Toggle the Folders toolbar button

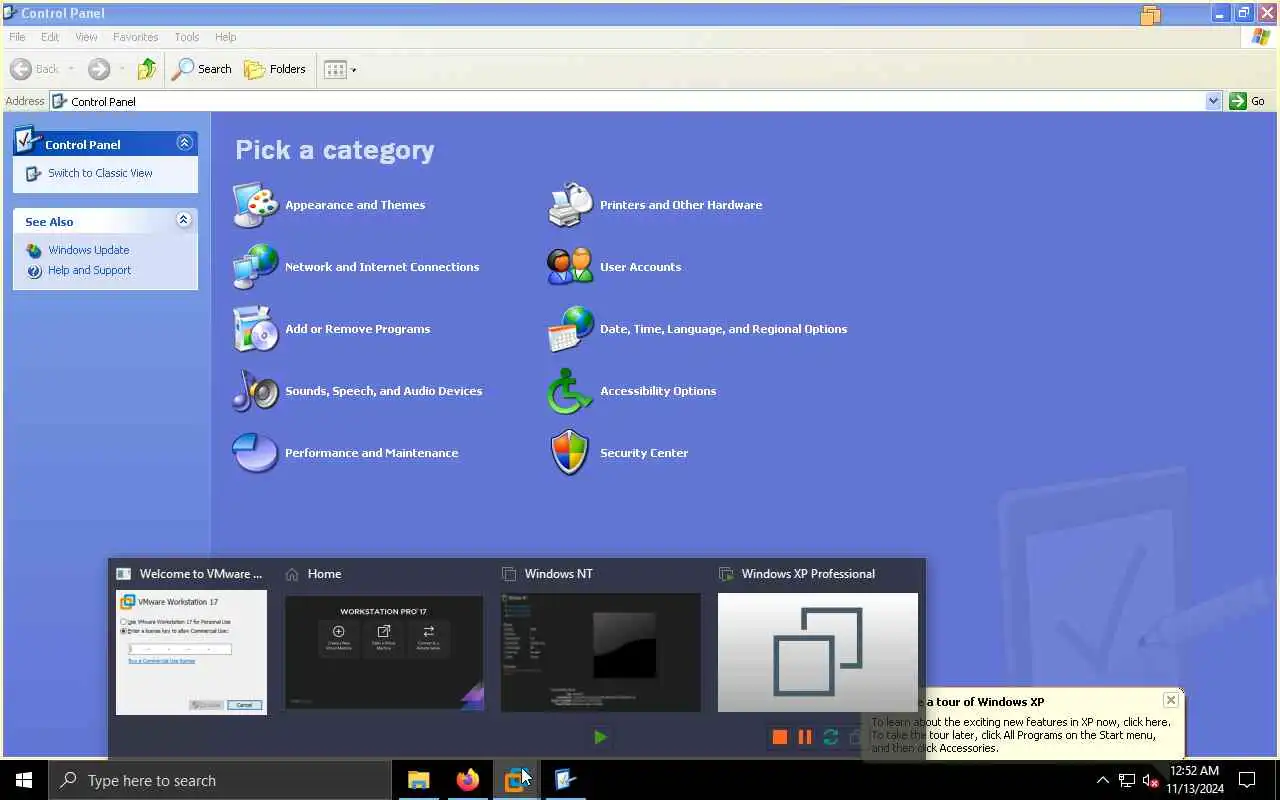pyautogui.click(x=276, y=69)
